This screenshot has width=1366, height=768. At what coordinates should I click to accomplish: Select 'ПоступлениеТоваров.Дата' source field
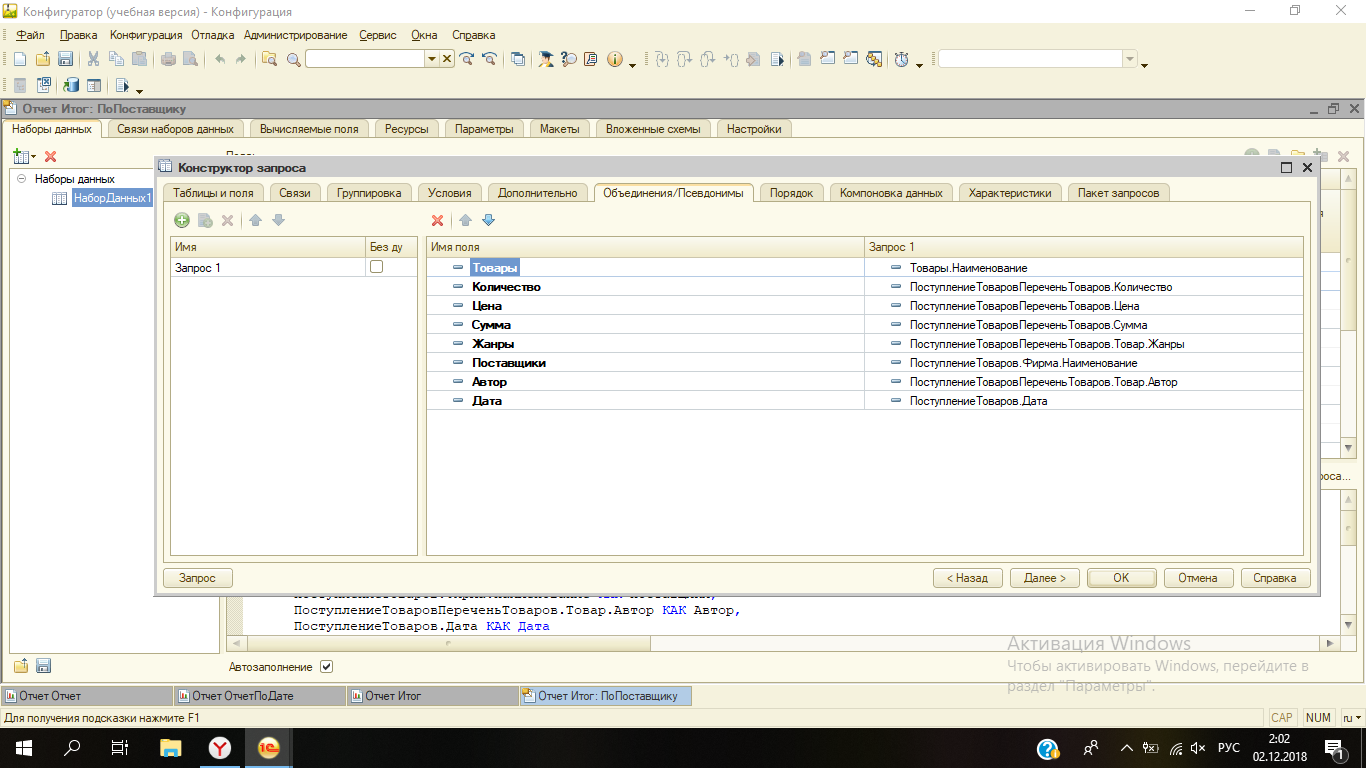(978, 401)
